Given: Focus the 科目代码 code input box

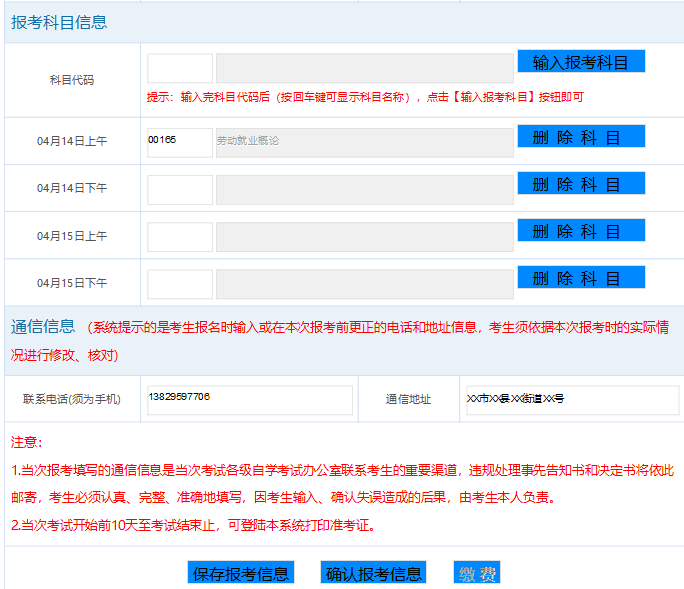Looking at the screenshot, I should tap(180, 68).
